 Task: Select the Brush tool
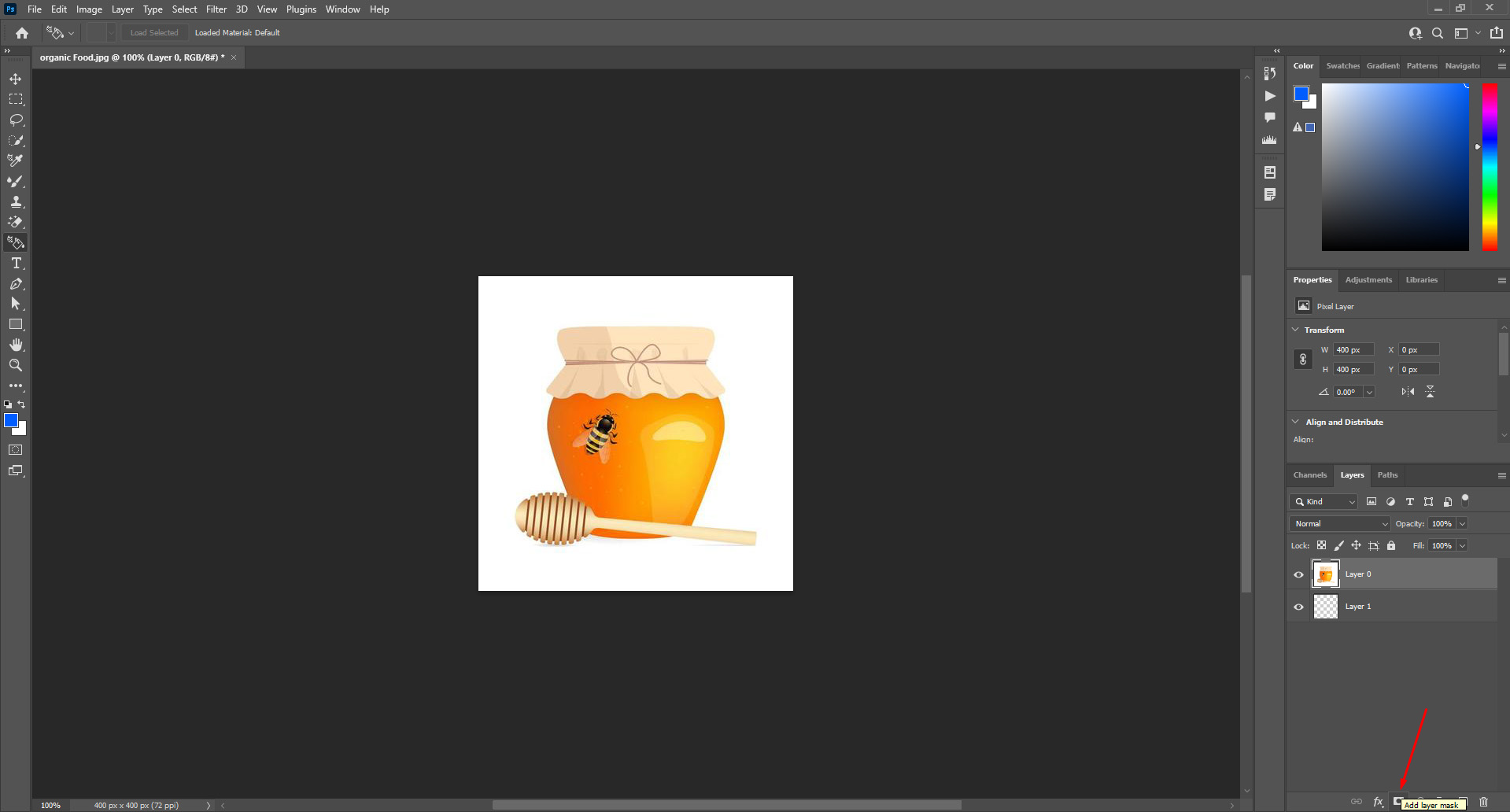pyautogui.click(x=16, y=181)
